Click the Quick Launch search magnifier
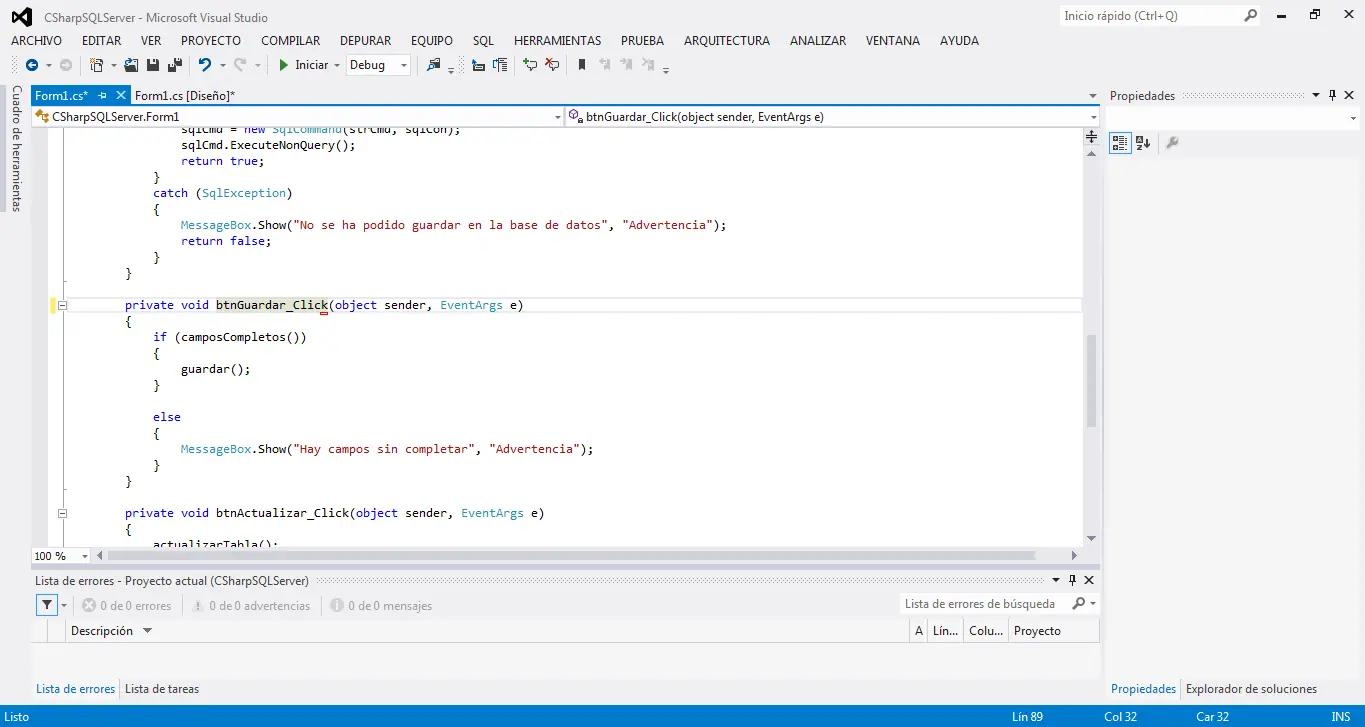Screen dimensions: 1365x727 point(1250,16)
